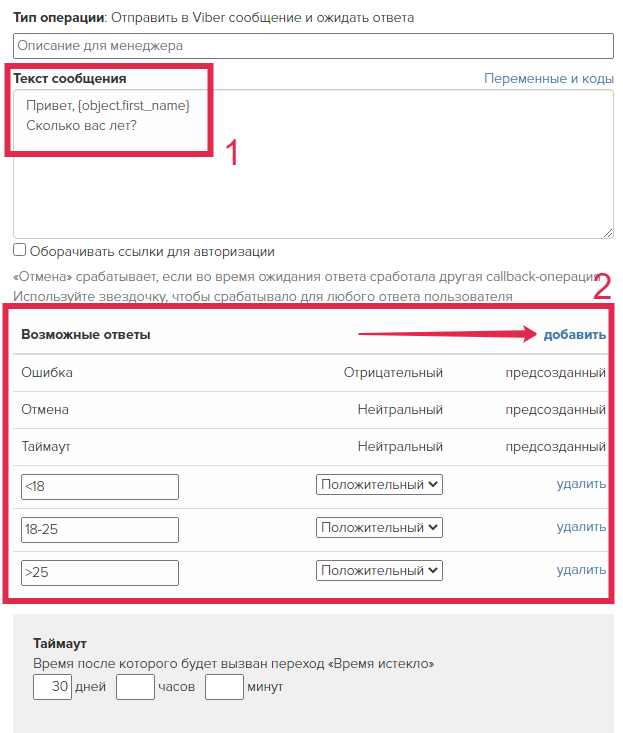Delete the <18 answer row
Image resolution: width=623 pixels, height=733 pixels.
[581, 484]
